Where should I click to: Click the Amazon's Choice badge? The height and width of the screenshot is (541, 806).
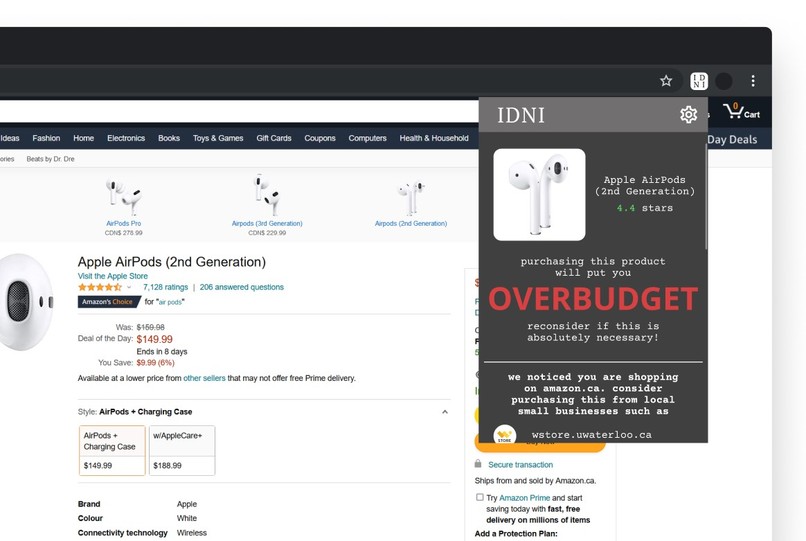tap(108, 302)
